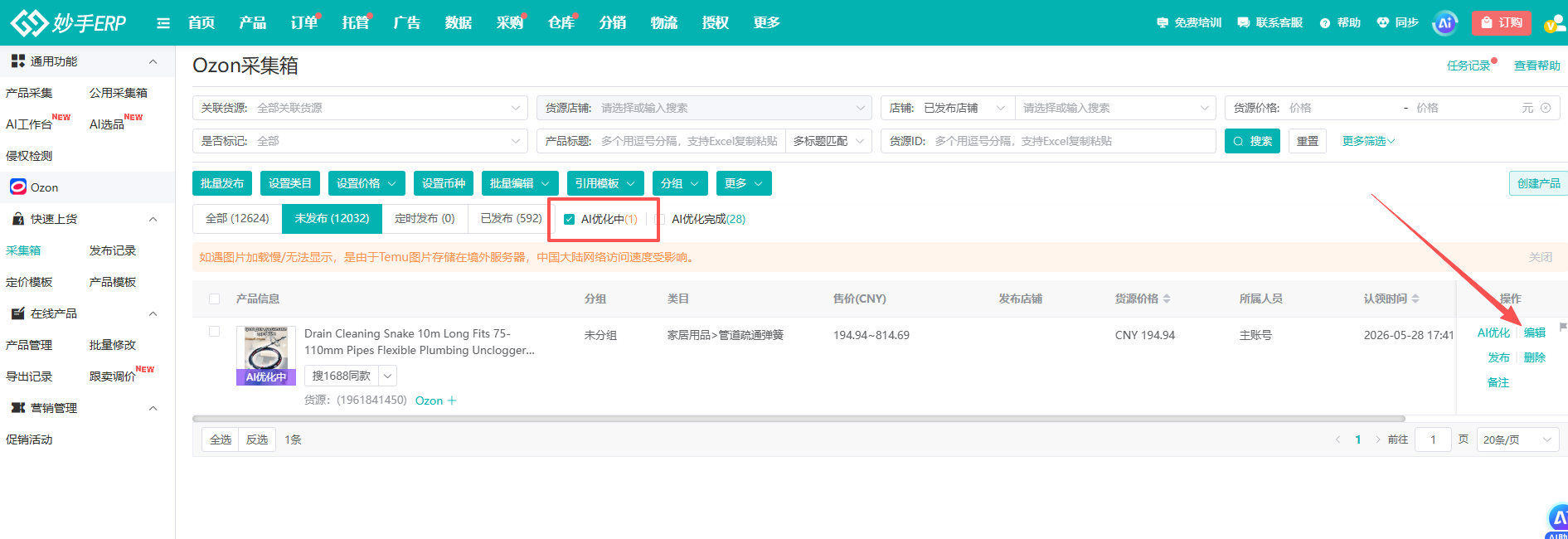Open the AI assistant icon in header
The image size is (1568, 539).
(1444, 23)
